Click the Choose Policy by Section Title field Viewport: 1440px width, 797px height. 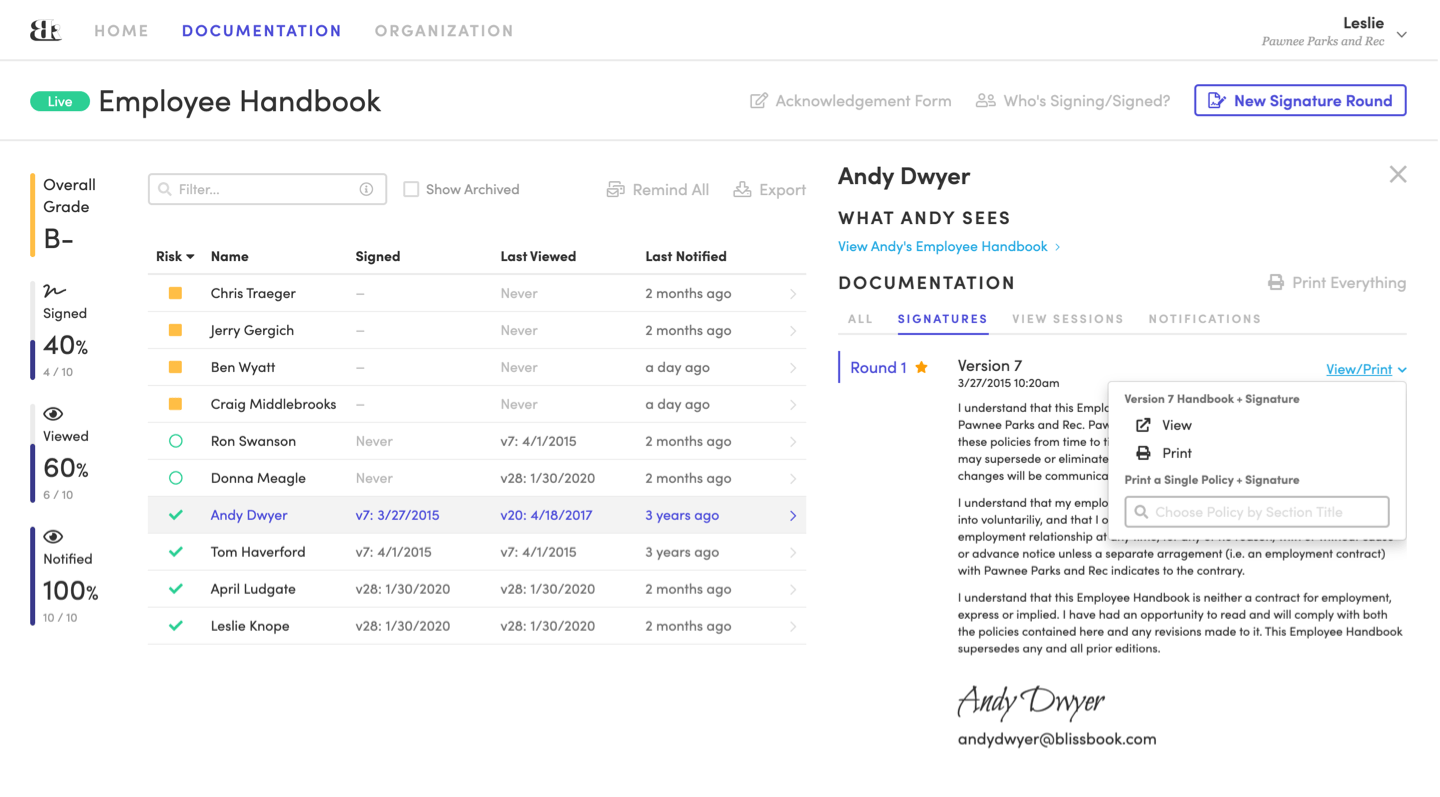tap(1257, 512)
